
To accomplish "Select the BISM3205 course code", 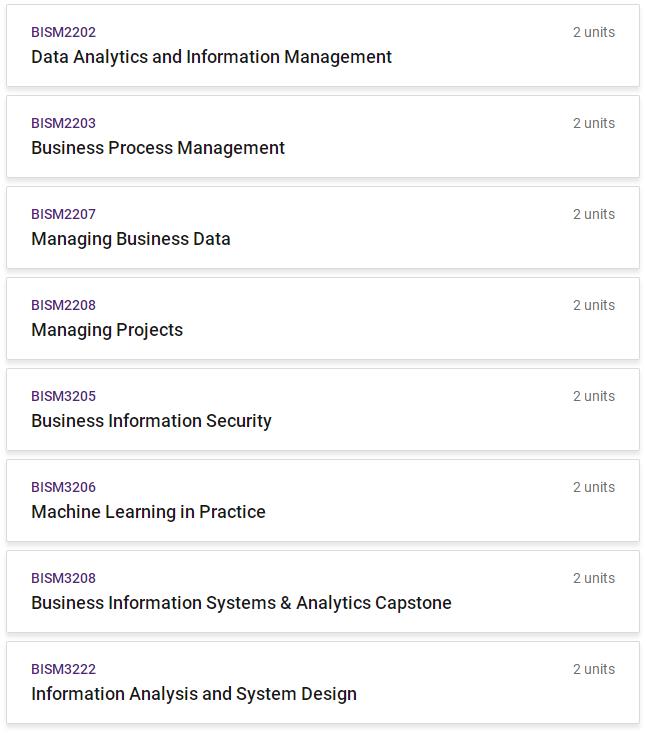I will (63, 396).
